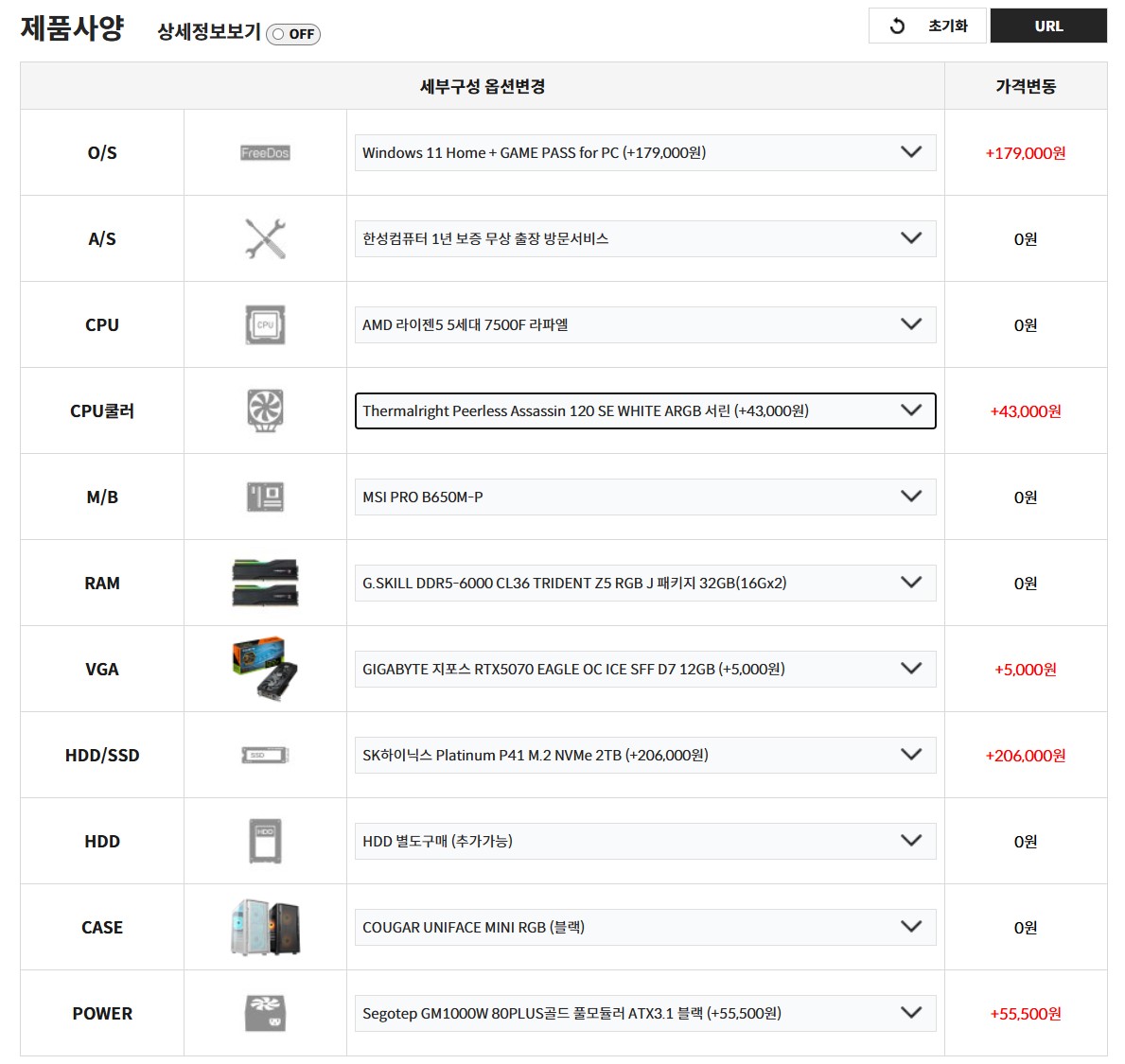
Task: Click the +5,000원 VGA price change
Action: pyautogui.click(x=1026, y=670)
